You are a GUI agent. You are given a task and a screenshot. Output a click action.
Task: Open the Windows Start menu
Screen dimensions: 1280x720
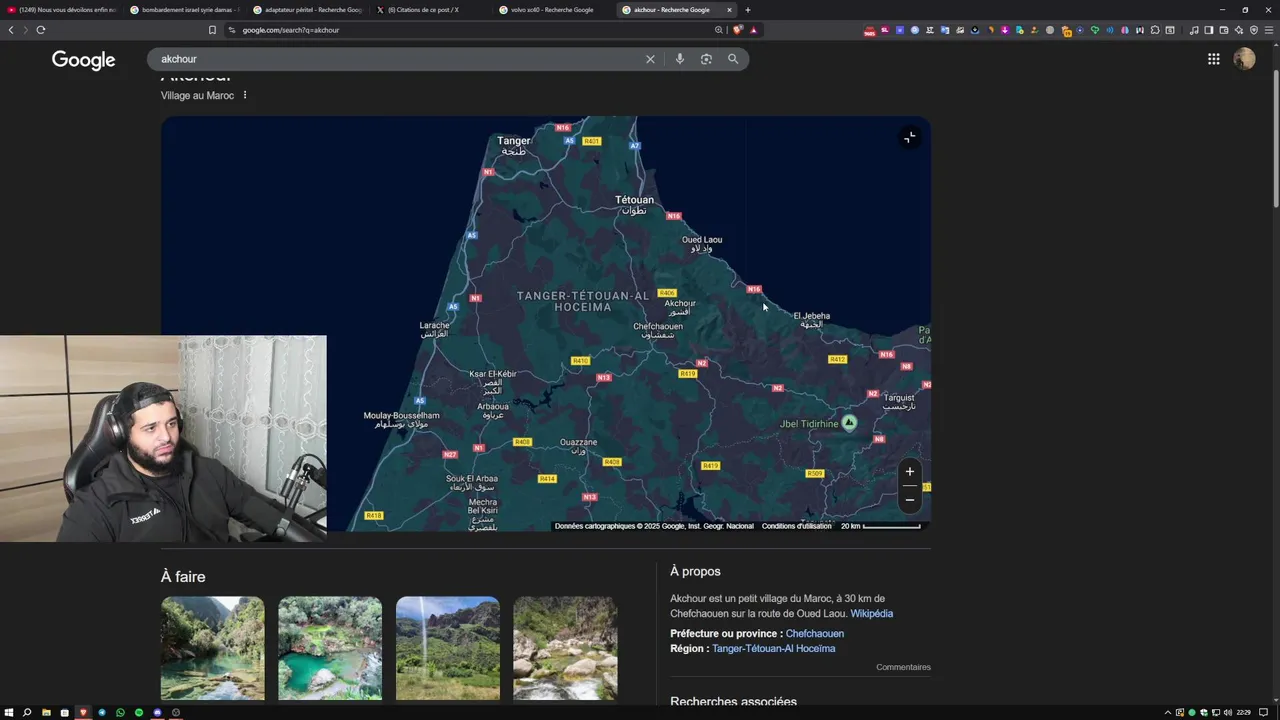point(9,712)
